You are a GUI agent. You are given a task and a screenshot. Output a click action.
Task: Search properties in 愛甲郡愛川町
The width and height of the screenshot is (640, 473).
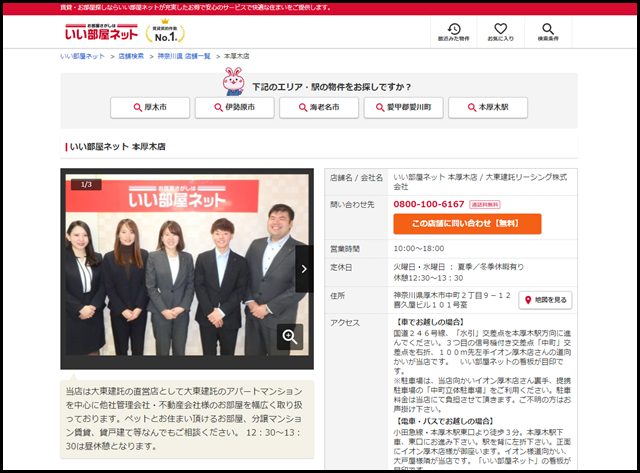pos(403,107)
